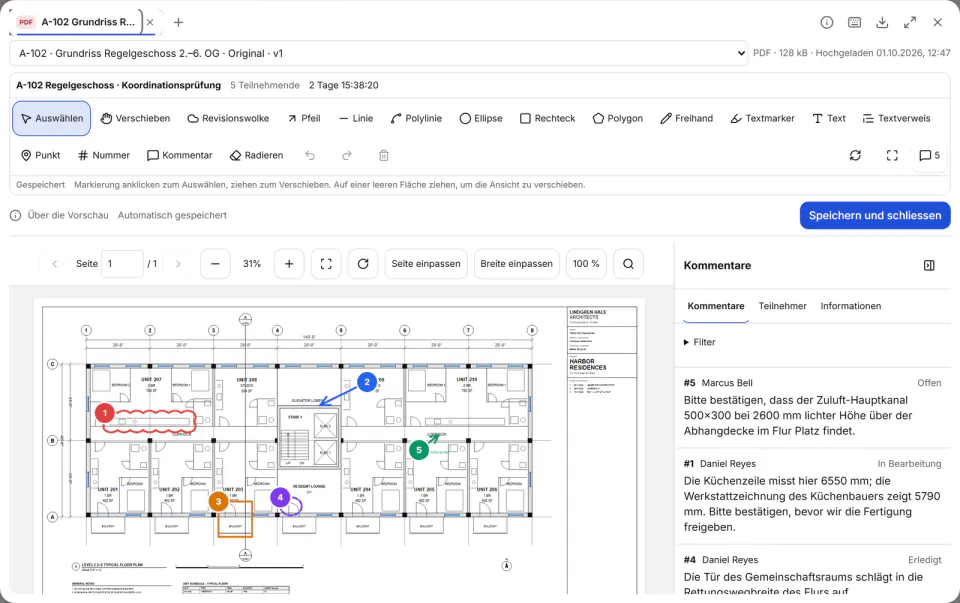Switch to the Kommentare tab

pyautogui.click(x=716, y=306)
